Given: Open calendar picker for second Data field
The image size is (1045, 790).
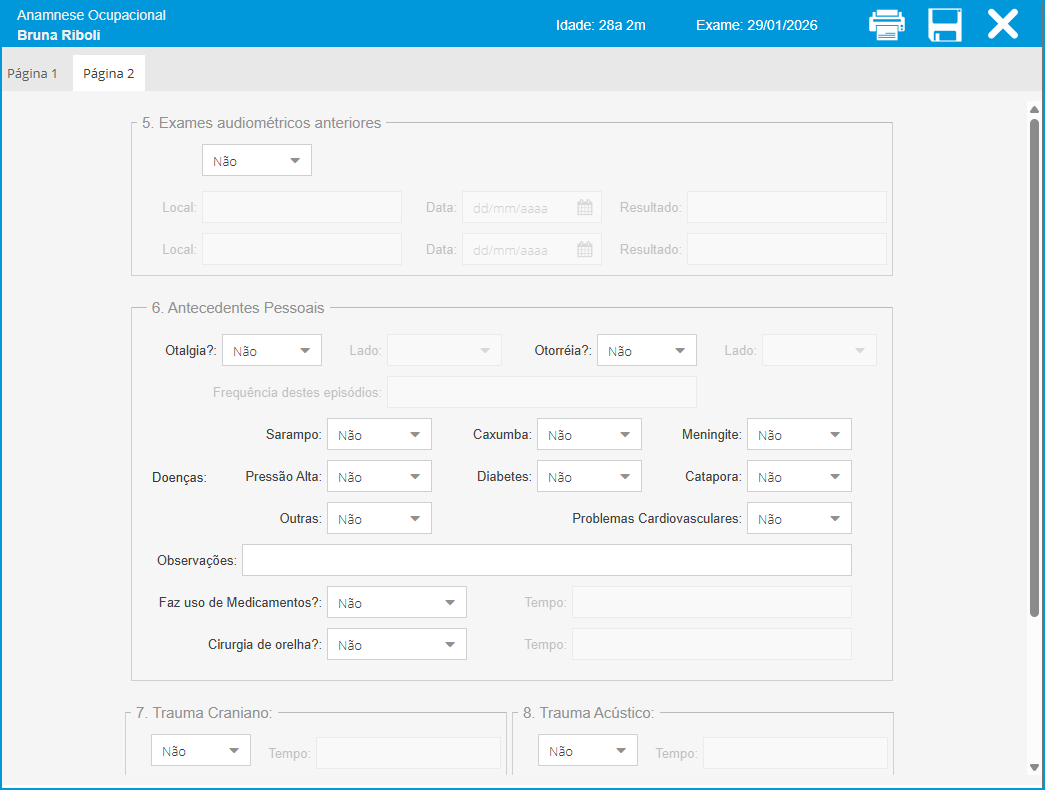Looking at the screenshot, I should tap(585, 250).
